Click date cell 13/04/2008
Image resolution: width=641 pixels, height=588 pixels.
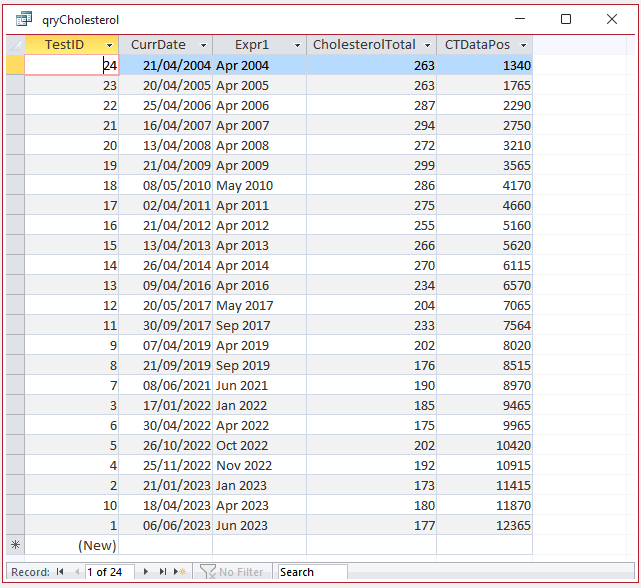(166, 146)
